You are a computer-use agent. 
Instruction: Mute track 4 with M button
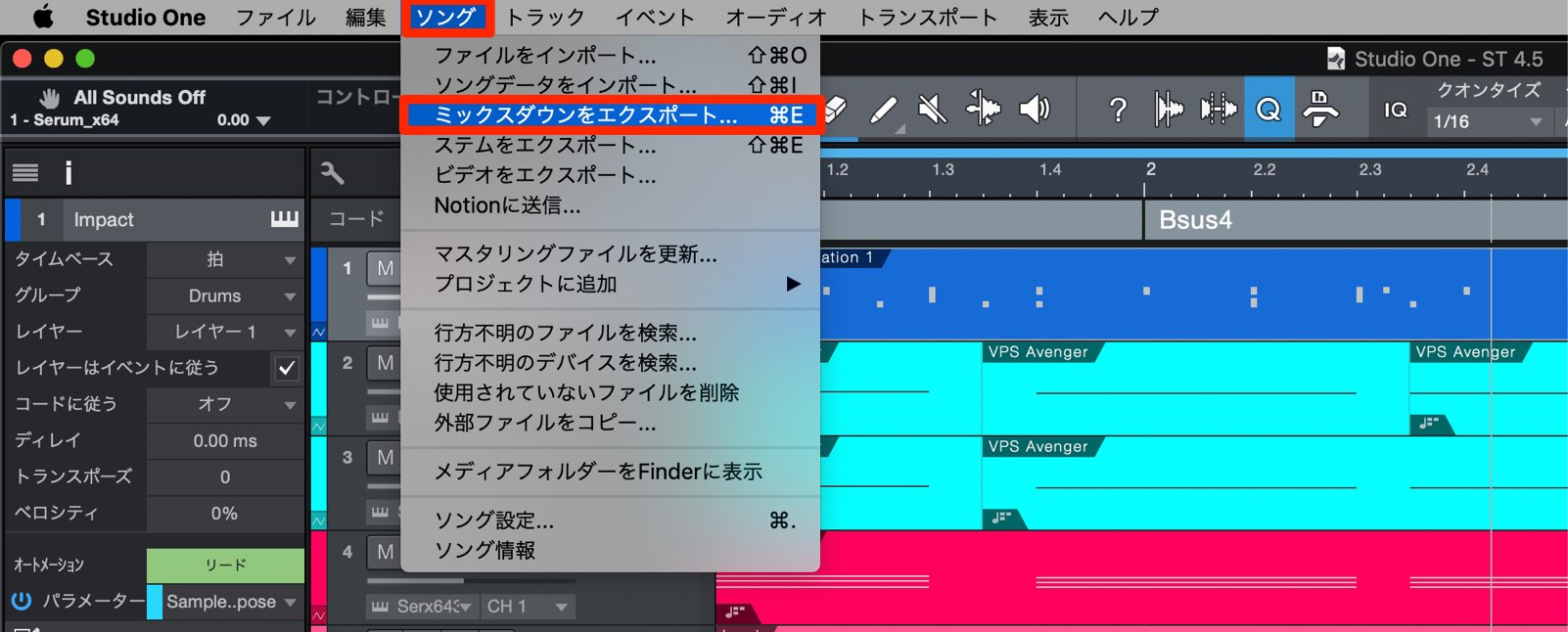coord(385,552)
